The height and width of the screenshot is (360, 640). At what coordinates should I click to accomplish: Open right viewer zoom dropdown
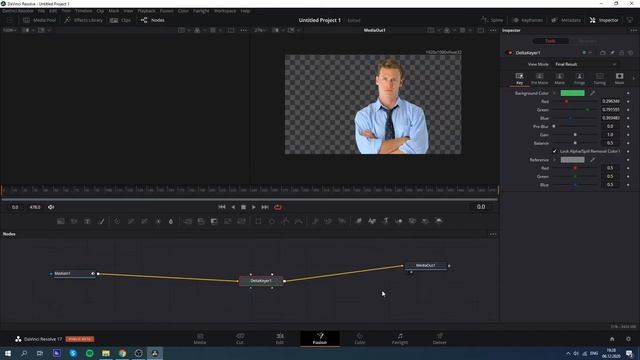(x=261, y=30)
